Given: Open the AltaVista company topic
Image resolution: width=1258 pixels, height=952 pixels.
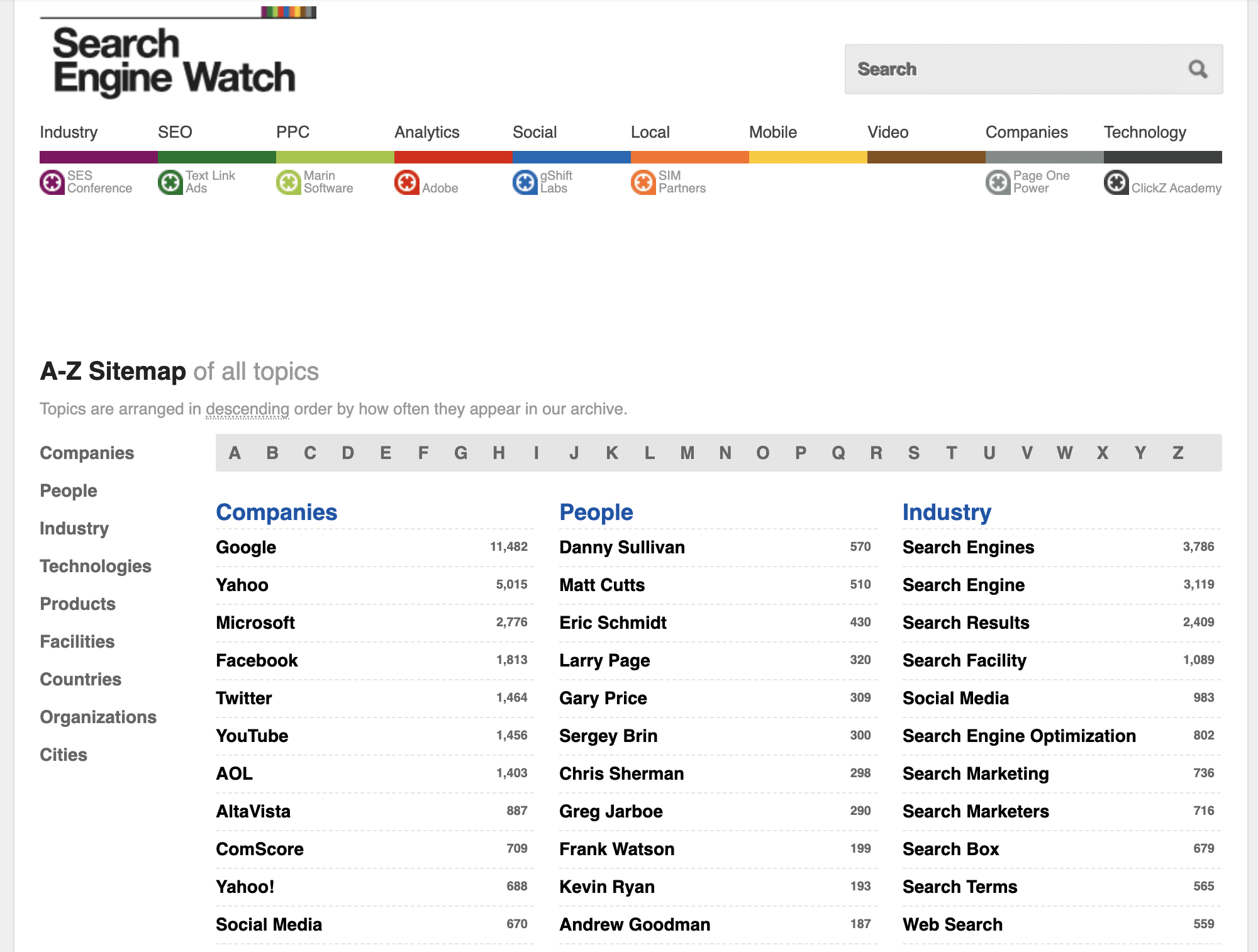Looking at the screenshot, I should click(x=253, y=811).
